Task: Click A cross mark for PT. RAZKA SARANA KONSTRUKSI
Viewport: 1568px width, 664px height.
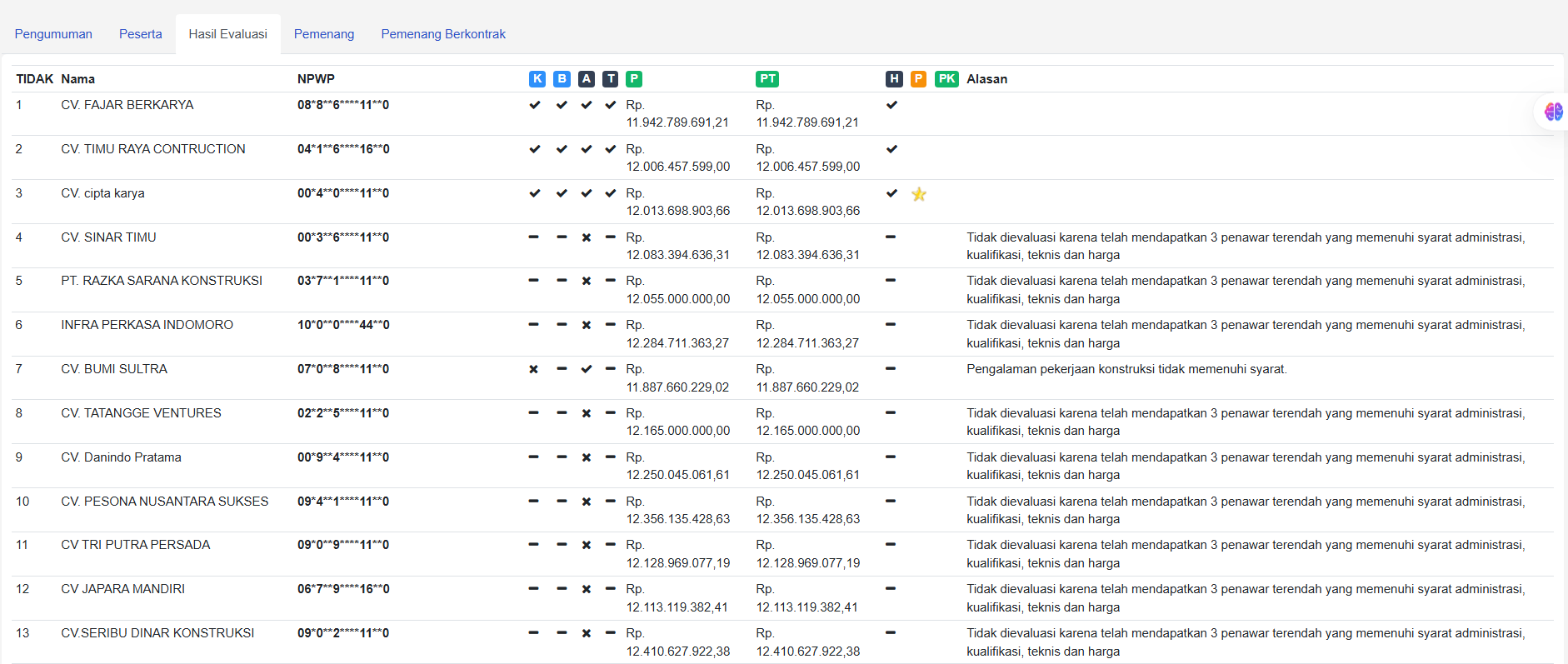Action: [x=587, y=281]
